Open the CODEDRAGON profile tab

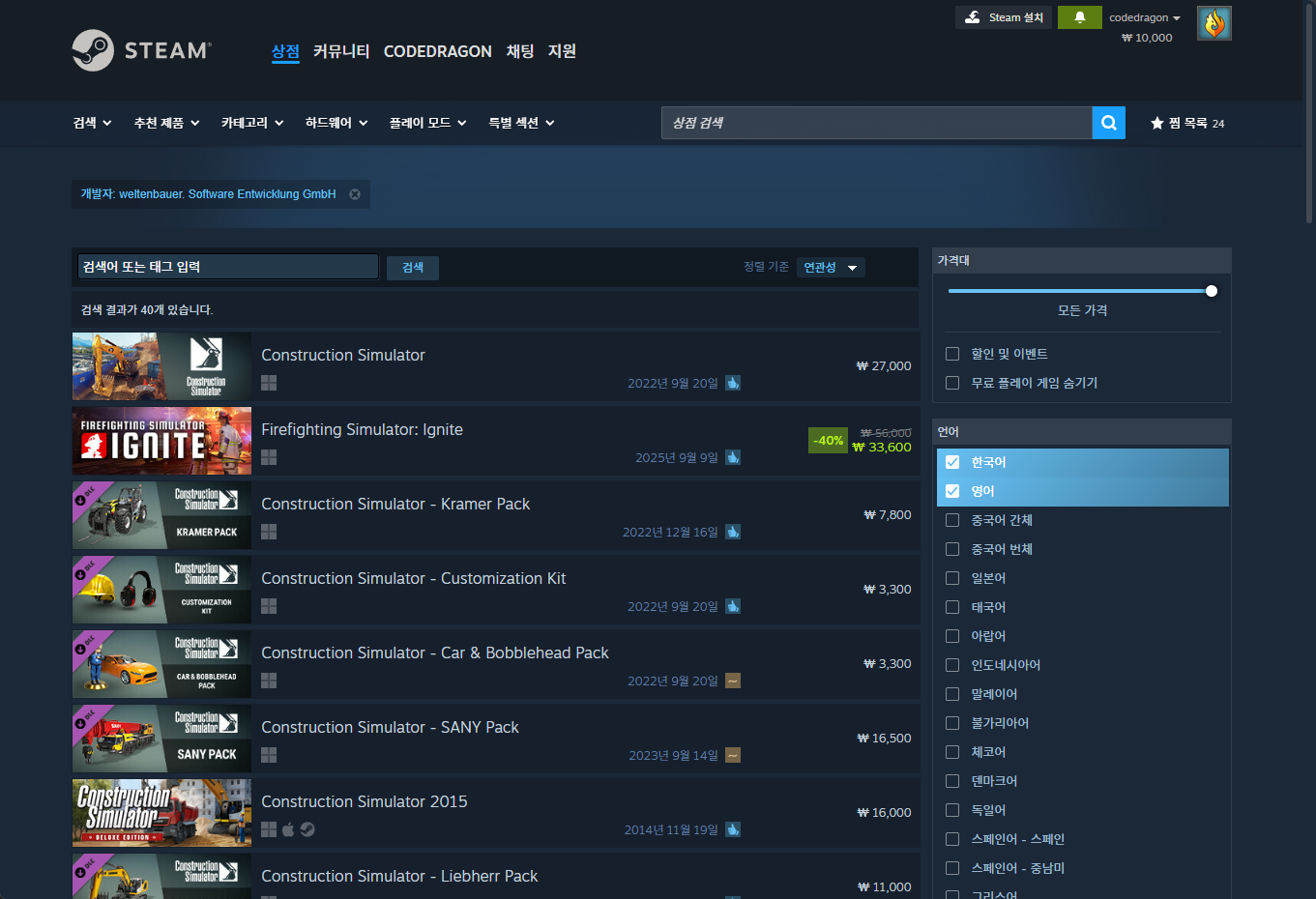(438, 51)
